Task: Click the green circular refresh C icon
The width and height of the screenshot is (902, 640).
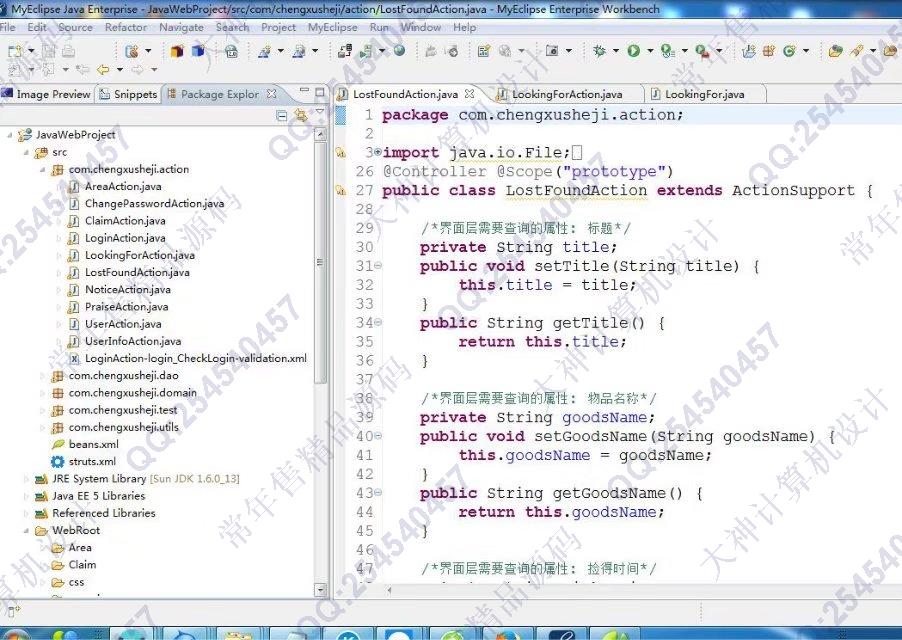Action: tap(789, 51)
